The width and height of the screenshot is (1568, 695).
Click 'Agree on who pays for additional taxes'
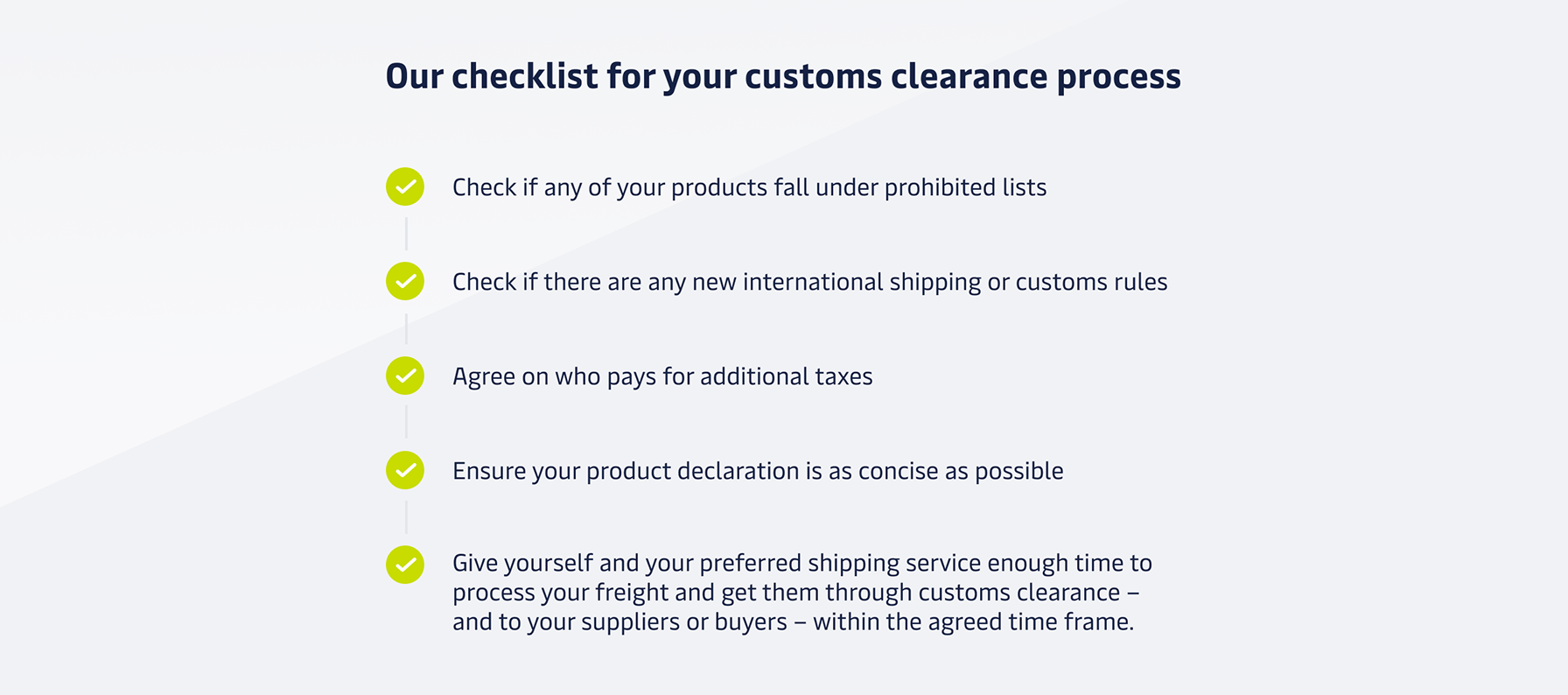click(x=662, y=377)
